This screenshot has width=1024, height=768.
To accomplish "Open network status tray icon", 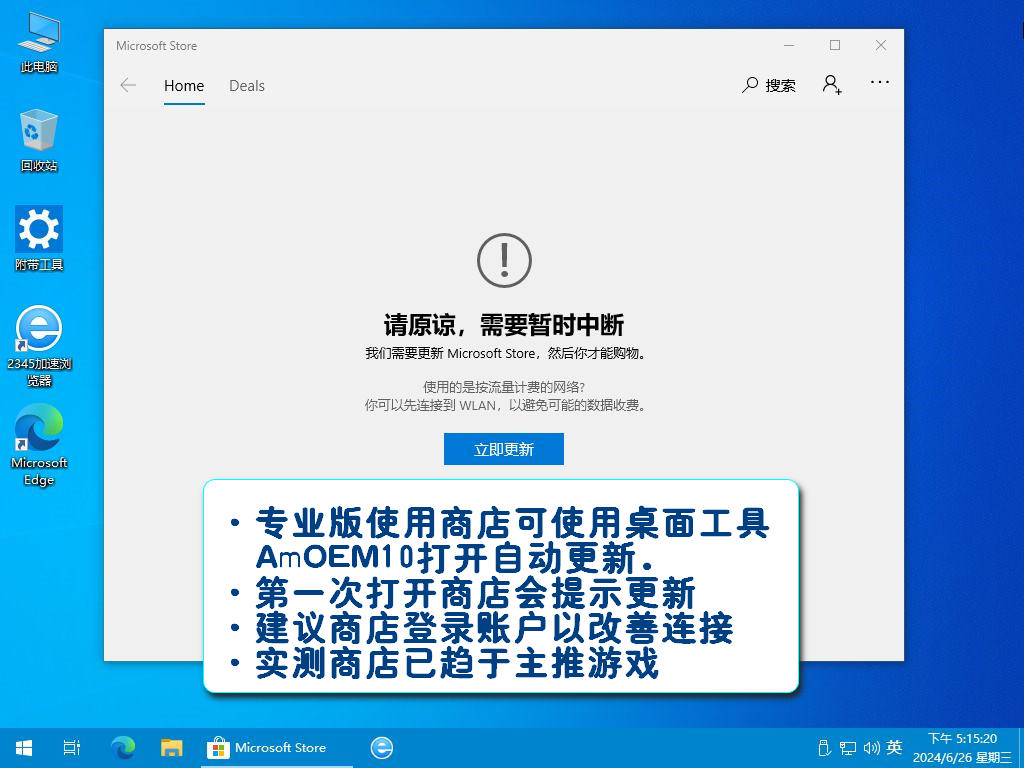I will click(848, 748).
